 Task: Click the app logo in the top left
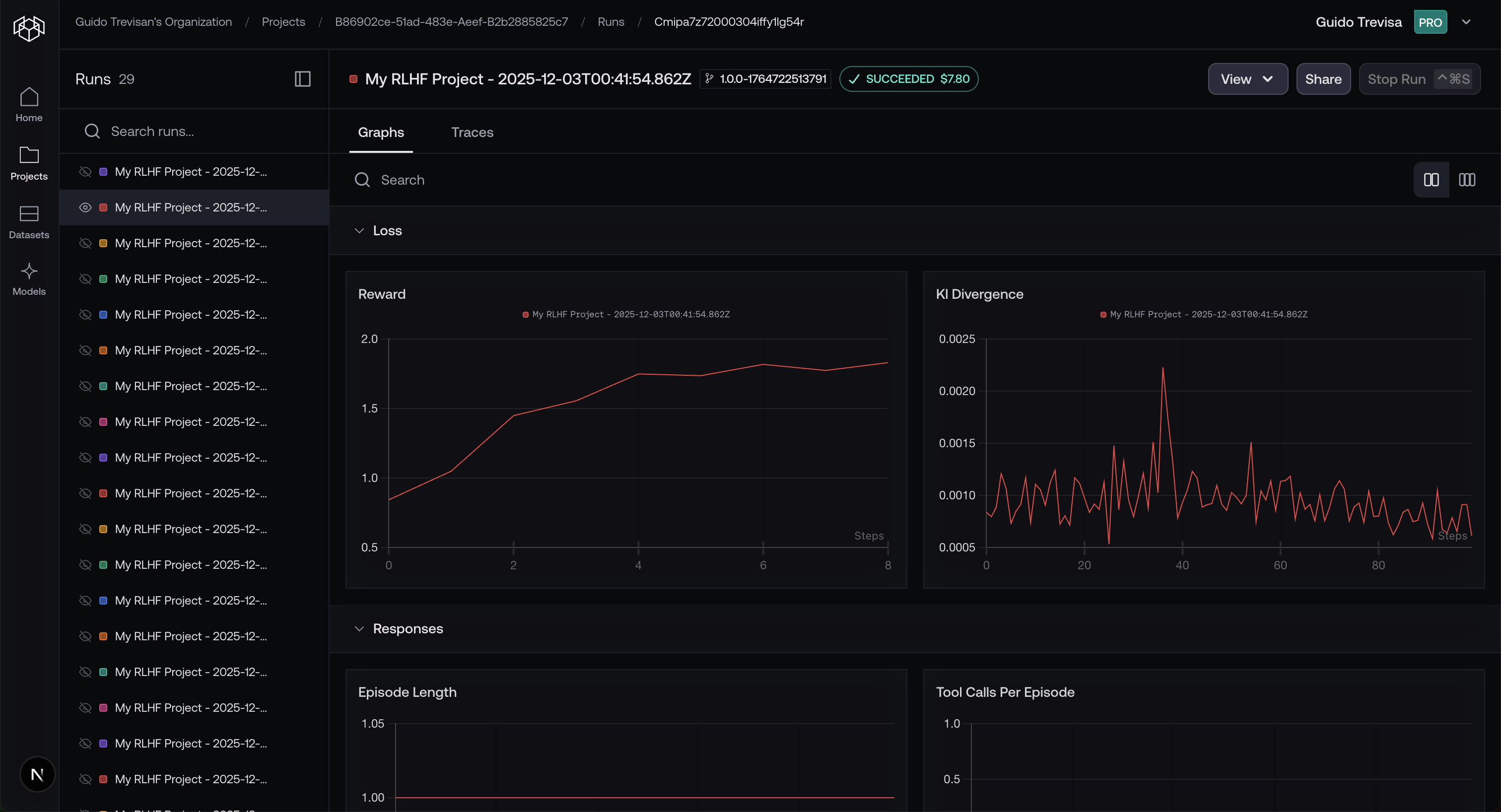[x=29, y=27]
